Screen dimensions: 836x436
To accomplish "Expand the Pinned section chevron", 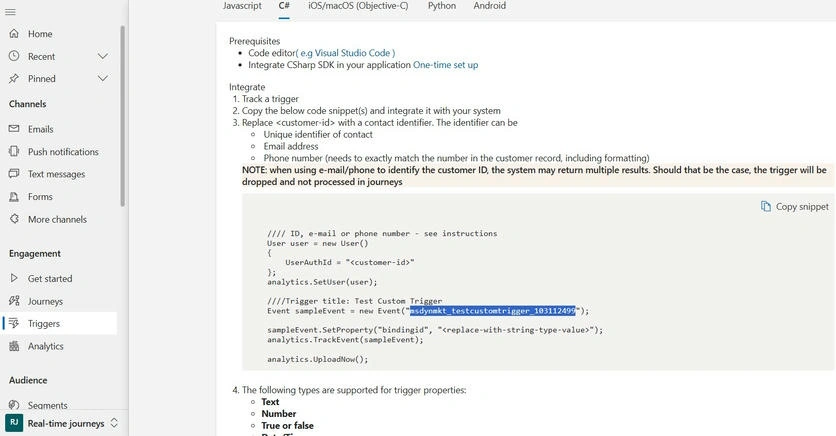I will point(103,78).
